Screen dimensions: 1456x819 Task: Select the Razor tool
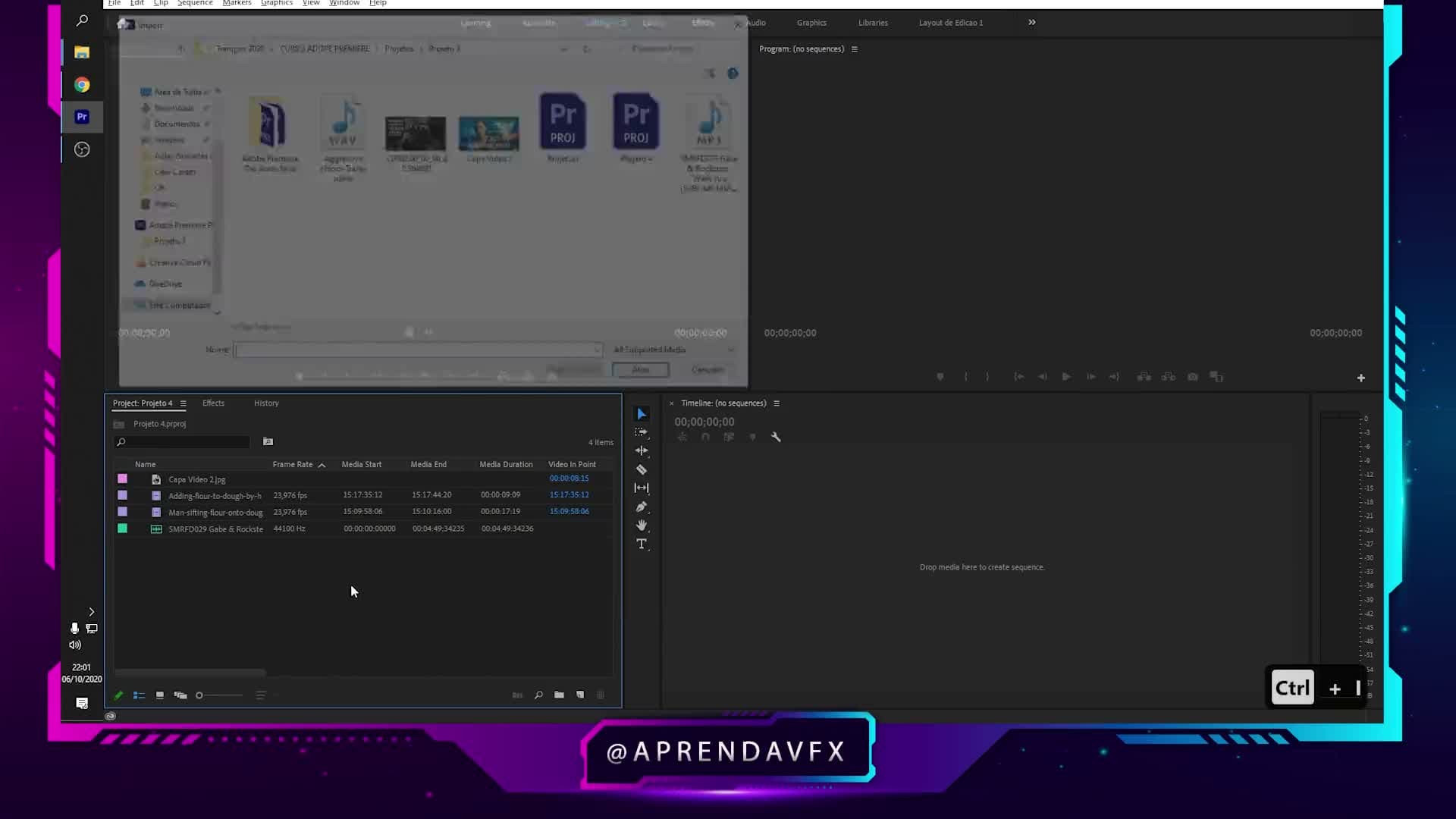[x=642, y=469]
